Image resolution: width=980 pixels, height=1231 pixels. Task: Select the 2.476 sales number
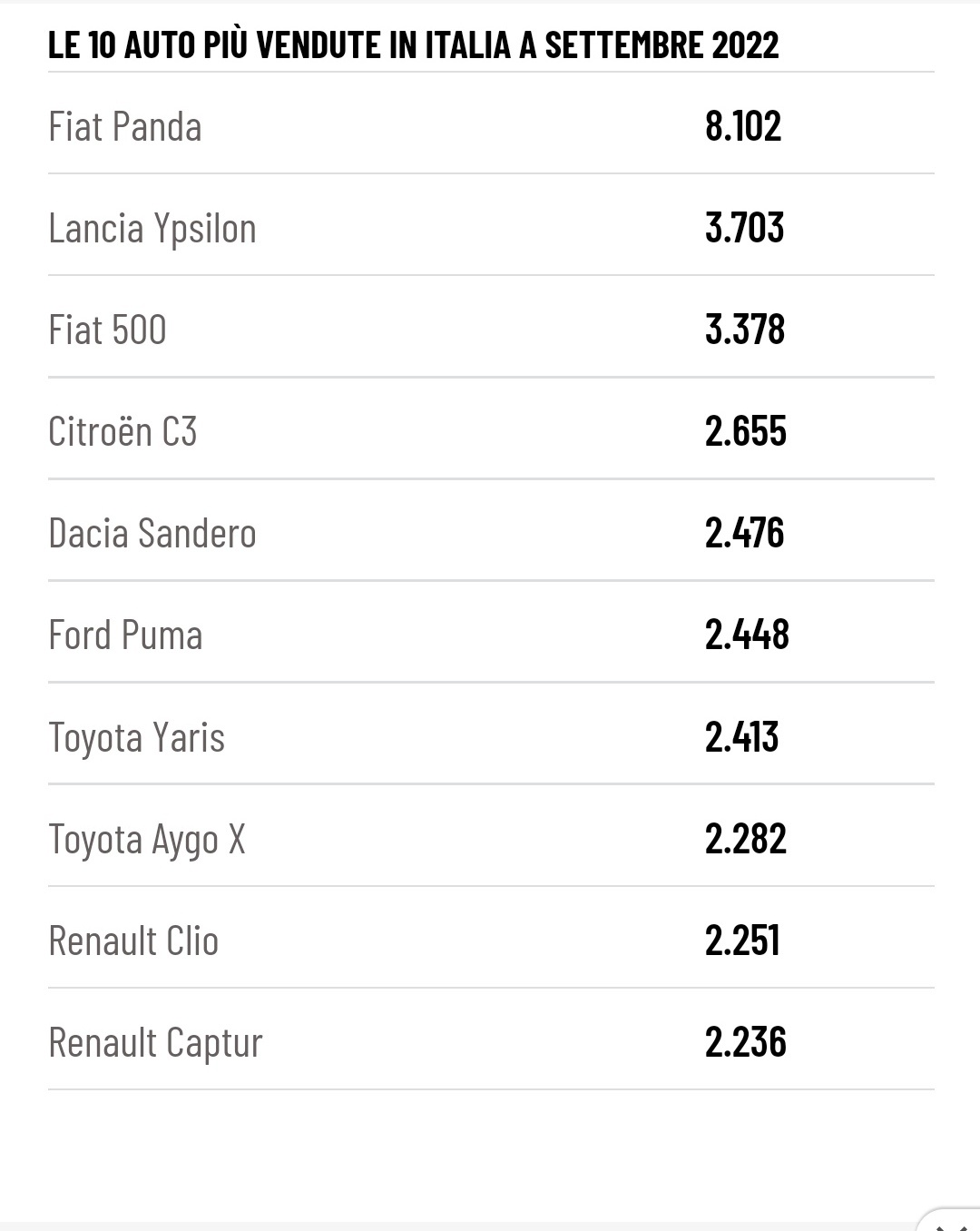744,533
